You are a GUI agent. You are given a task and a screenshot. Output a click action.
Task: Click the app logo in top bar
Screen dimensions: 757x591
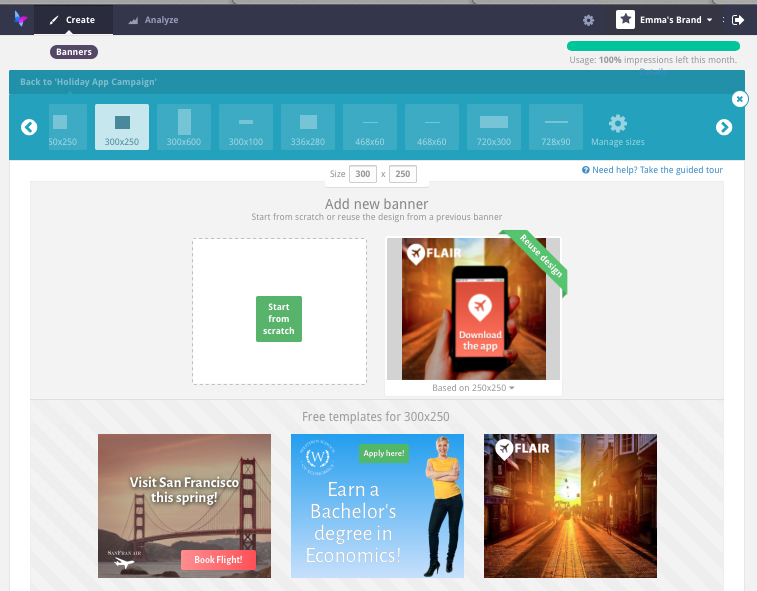19,19
